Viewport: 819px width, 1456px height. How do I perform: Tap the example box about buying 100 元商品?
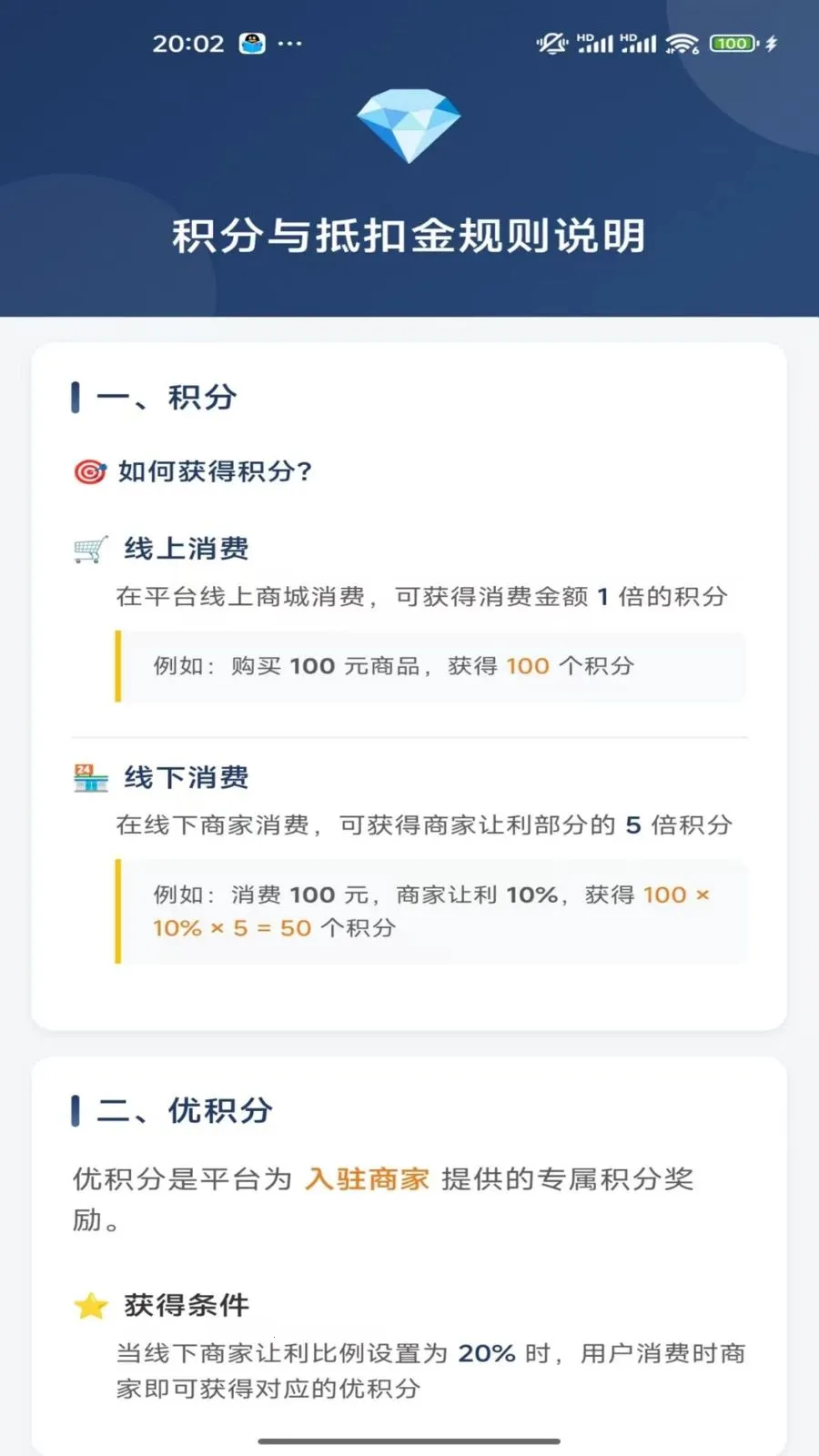point(430,666)
